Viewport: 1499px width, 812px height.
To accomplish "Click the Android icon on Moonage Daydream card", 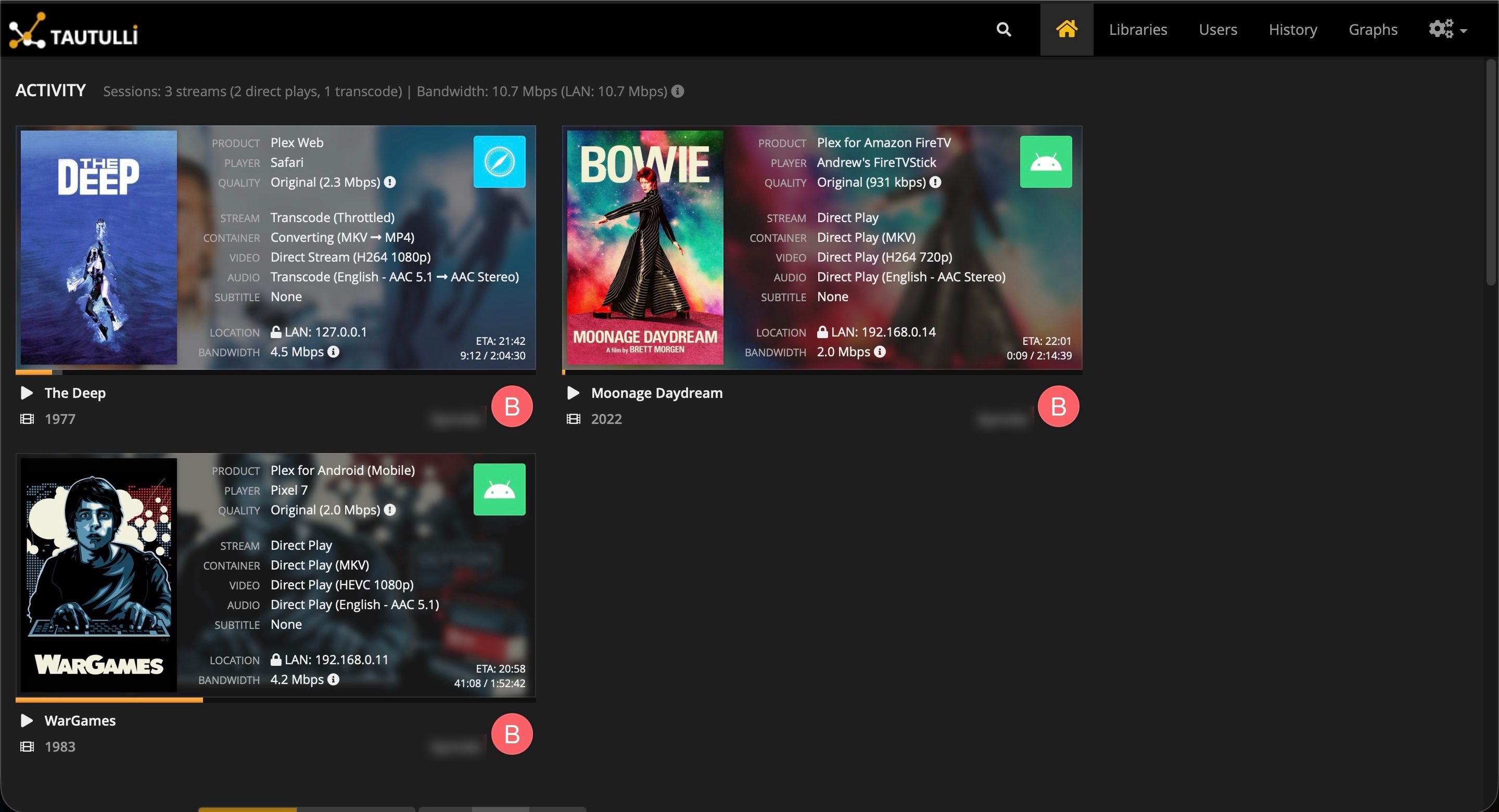I will coord(1045,162).
